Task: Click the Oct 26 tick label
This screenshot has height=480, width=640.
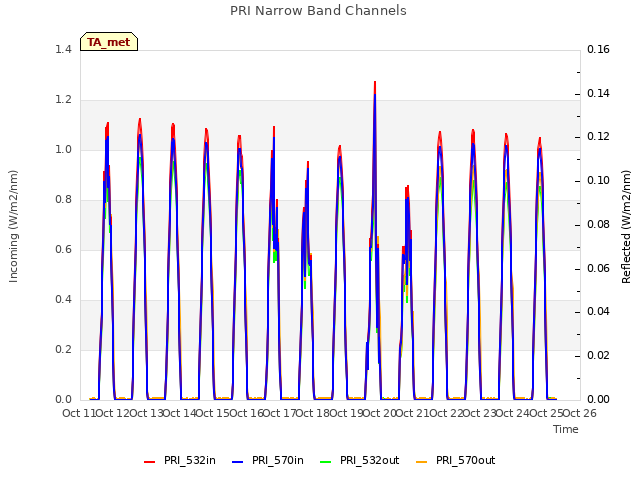Action: [x=580, y=413]
